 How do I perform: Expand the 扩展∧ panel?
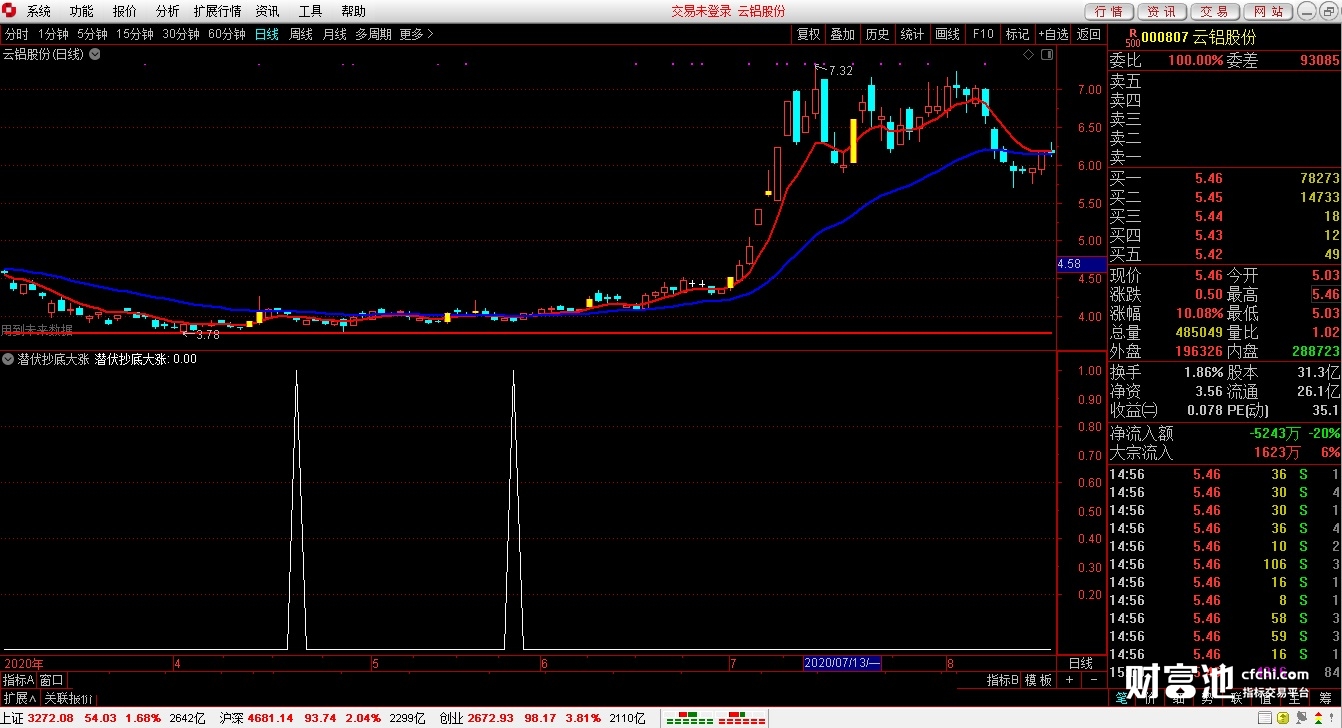(19, 698)
